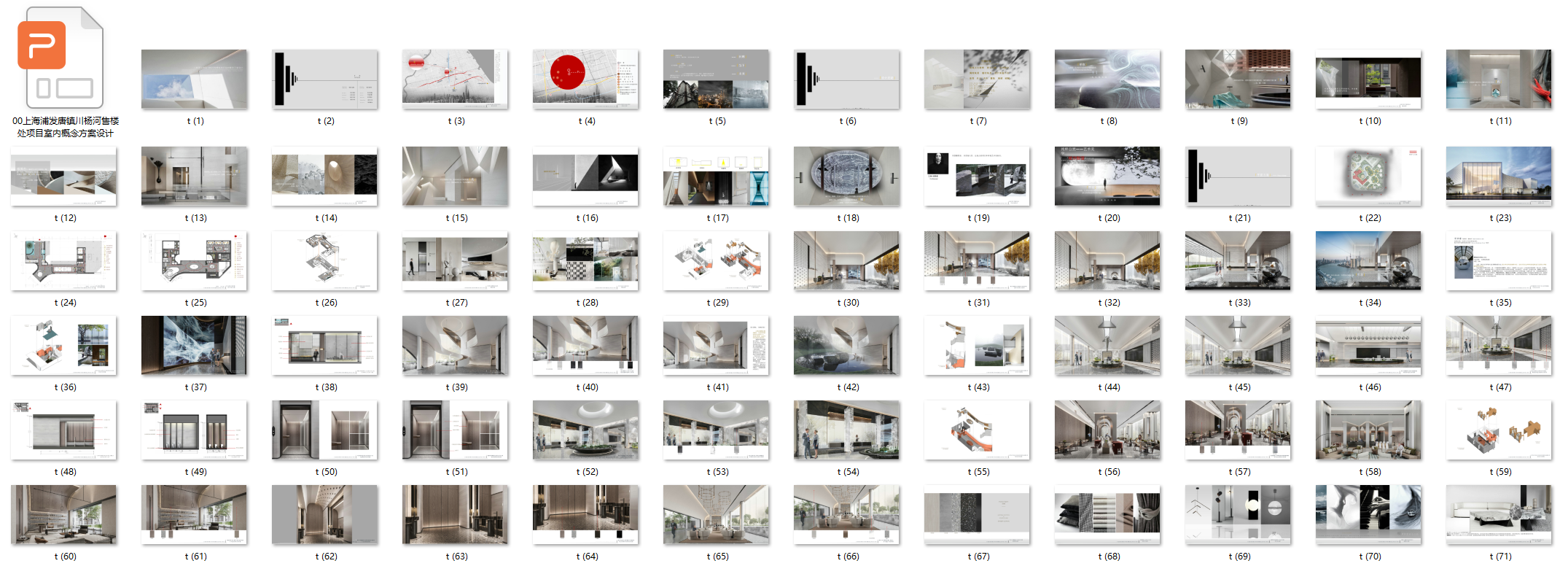1568x566 pixels.
Task: Select the lobby render thumbnail t (30)
Action: tap(846, 261)
